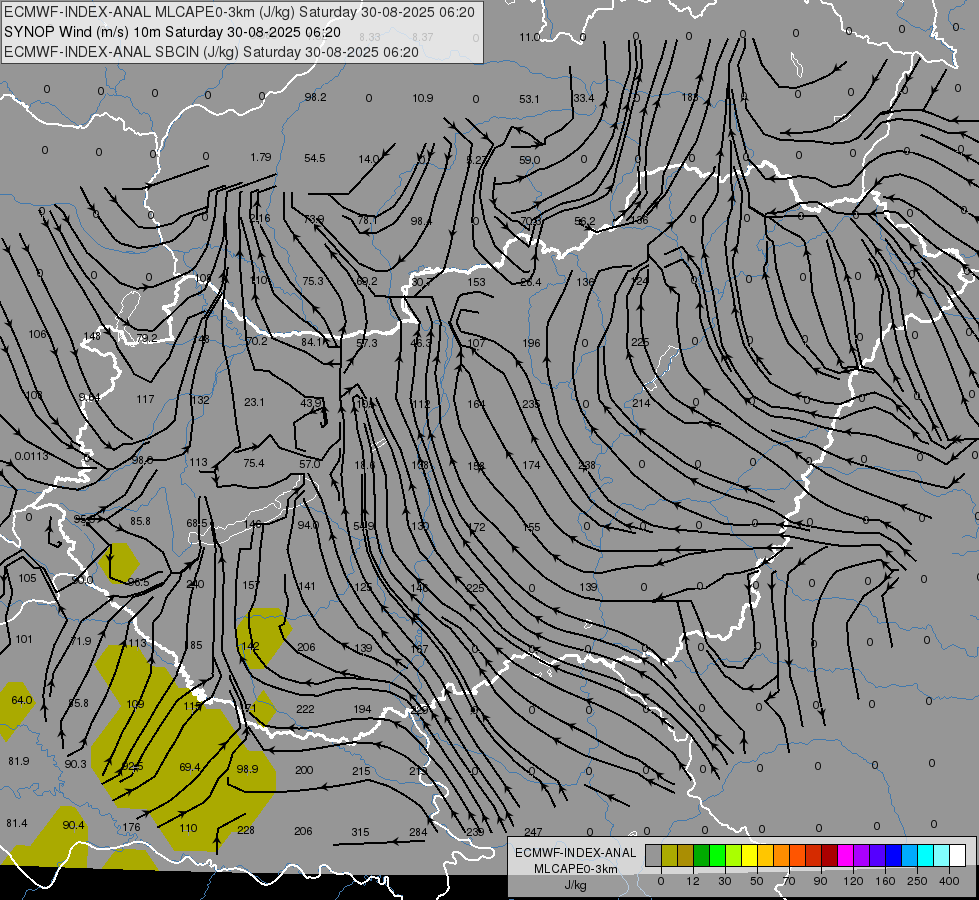
Task: Click the map value 155
Action: [x=531, y=527]
